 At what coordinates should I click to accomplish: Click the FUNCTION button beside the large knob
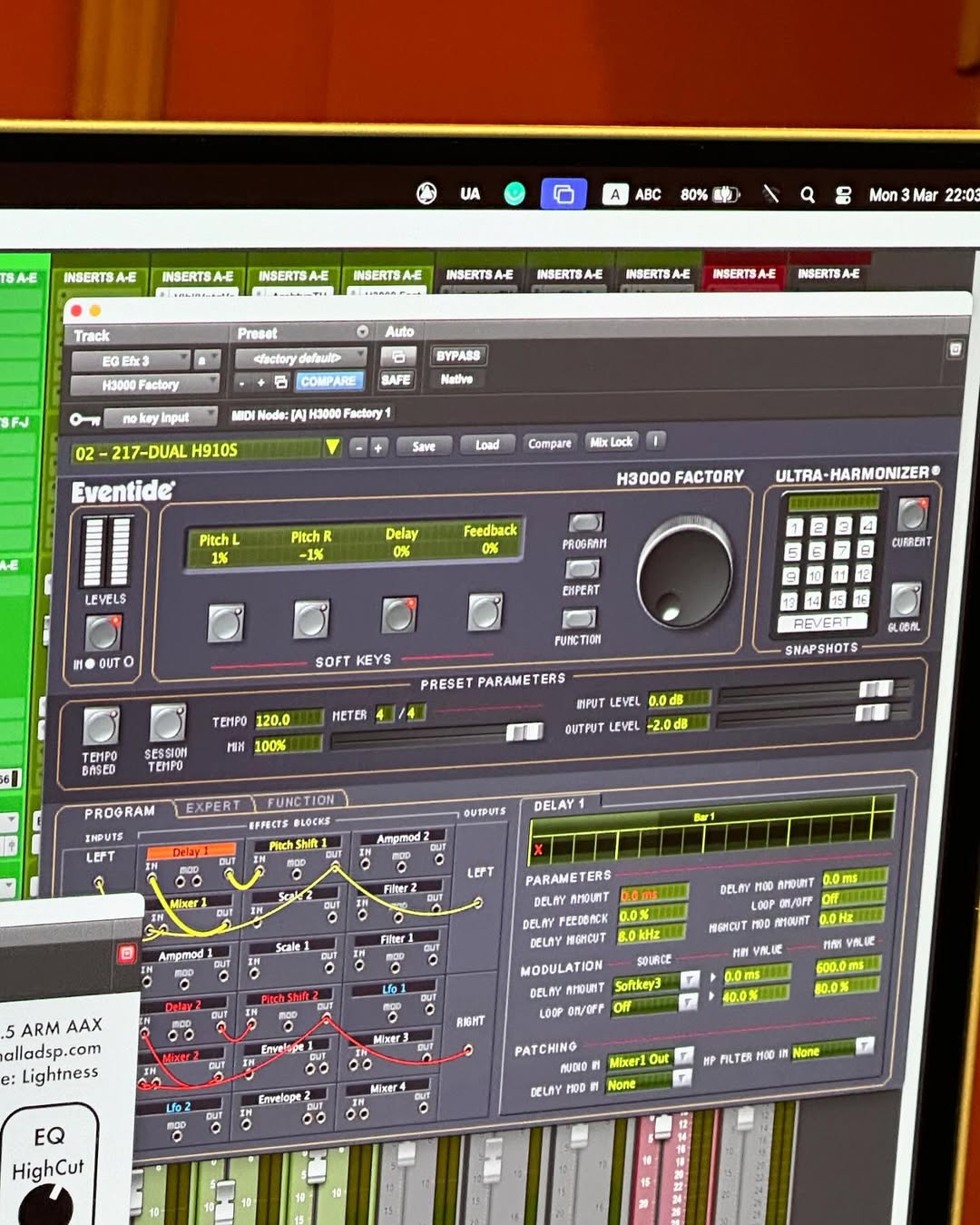pos(579,619)
